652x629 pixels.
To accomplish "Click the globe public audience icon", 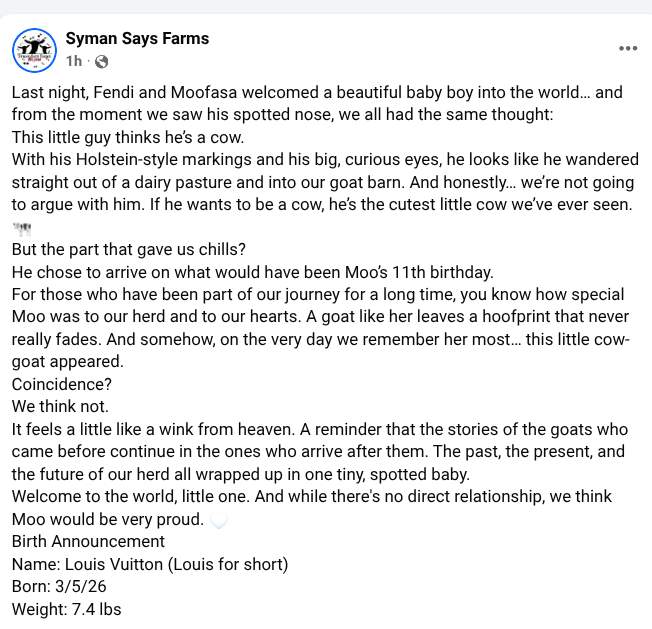I will click(x=101, y=62).
